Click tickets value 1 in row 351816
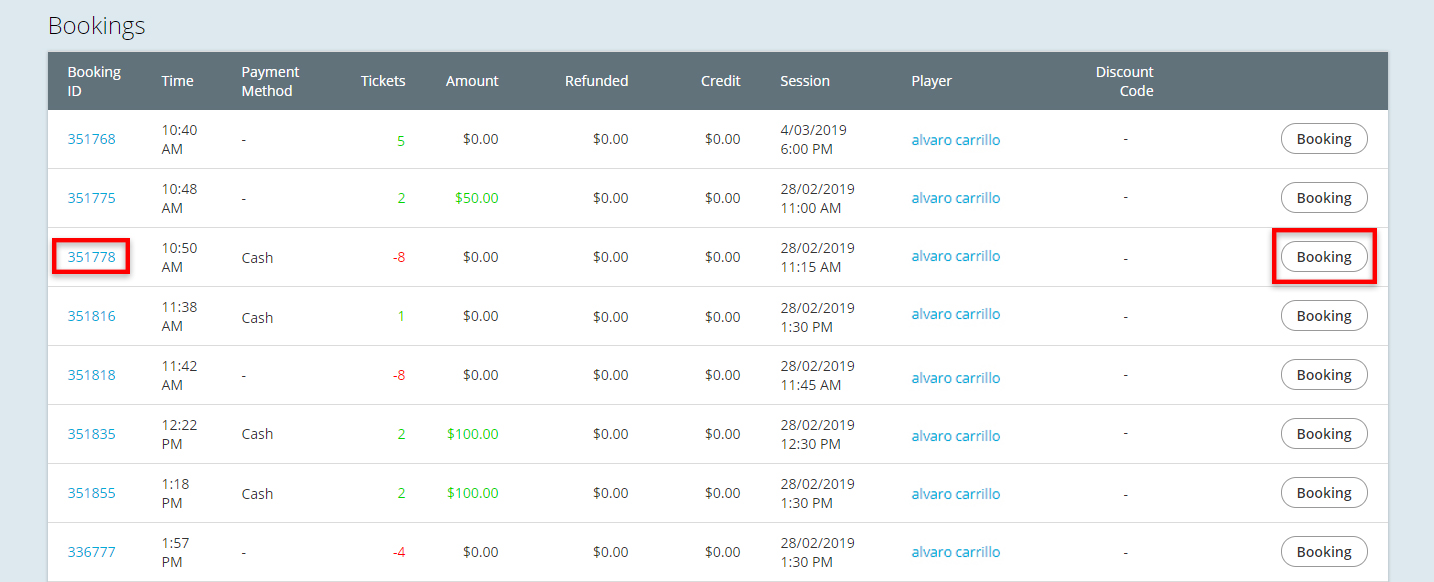 pos(402,316)
